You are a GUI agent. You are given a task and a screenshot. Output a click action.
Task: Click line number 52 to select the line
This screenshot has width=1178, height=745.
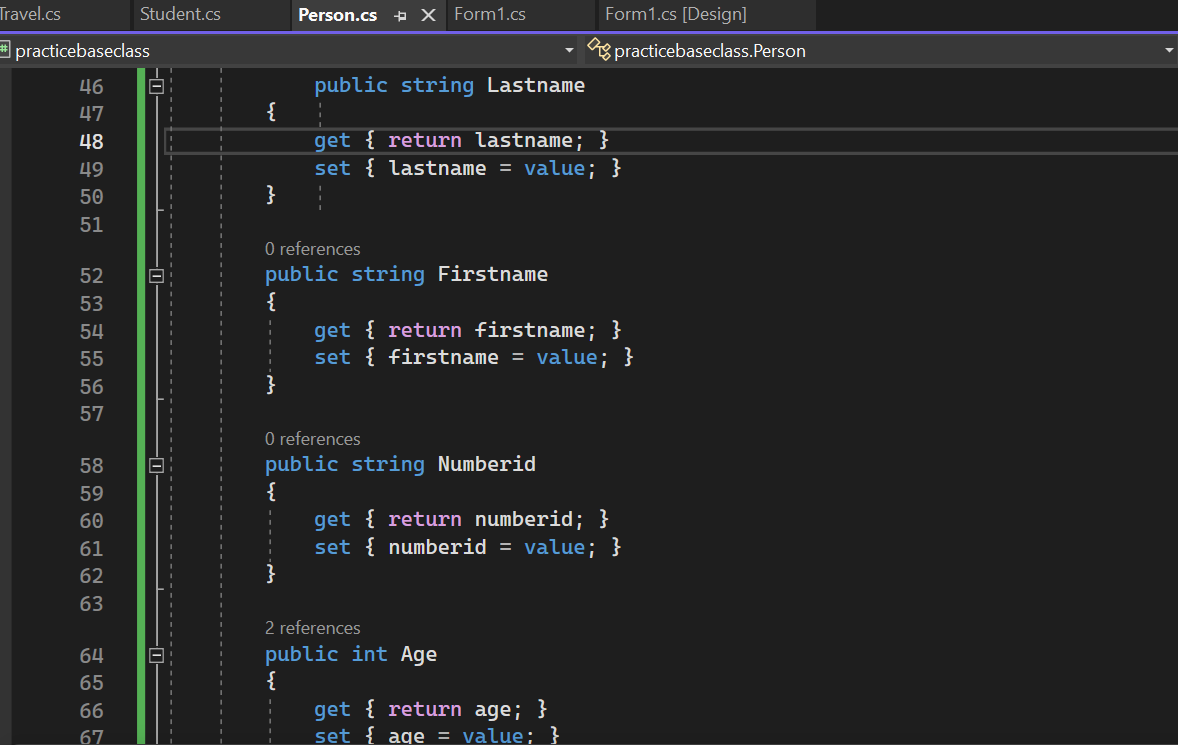pyautogui.click(x=91, y=274)
